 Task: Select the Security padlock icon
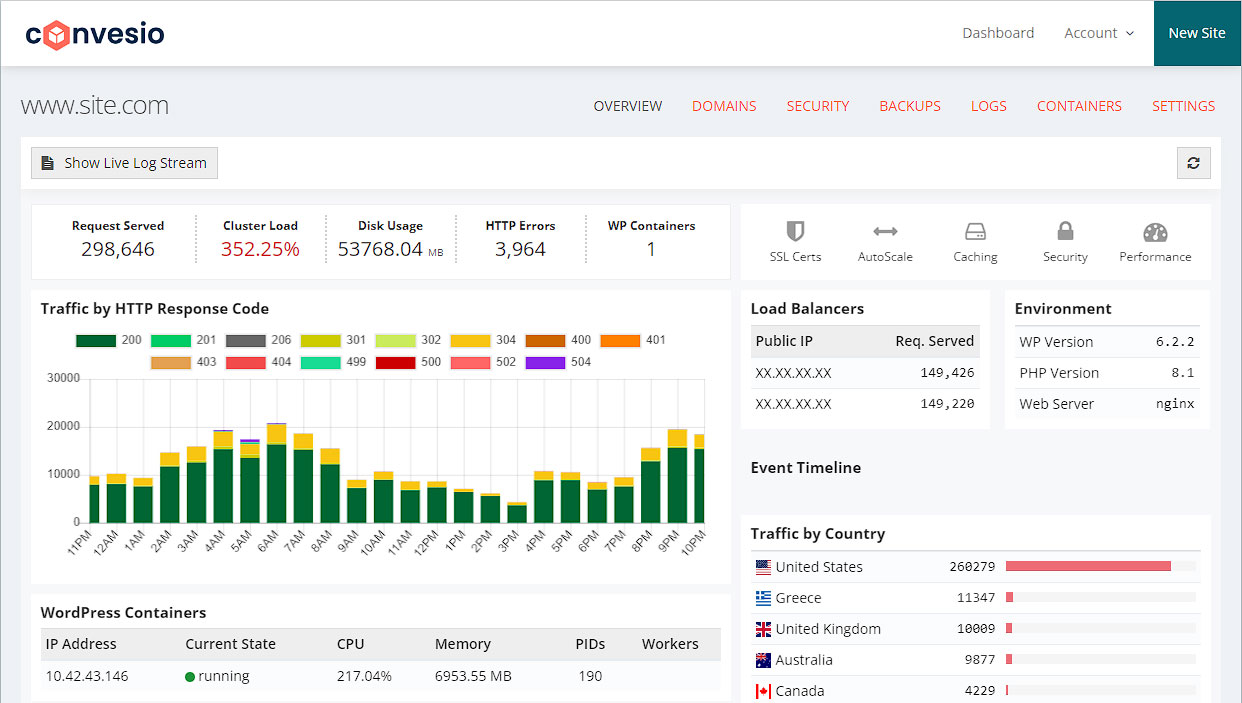pyautogui.click(x=1065, y=232)
